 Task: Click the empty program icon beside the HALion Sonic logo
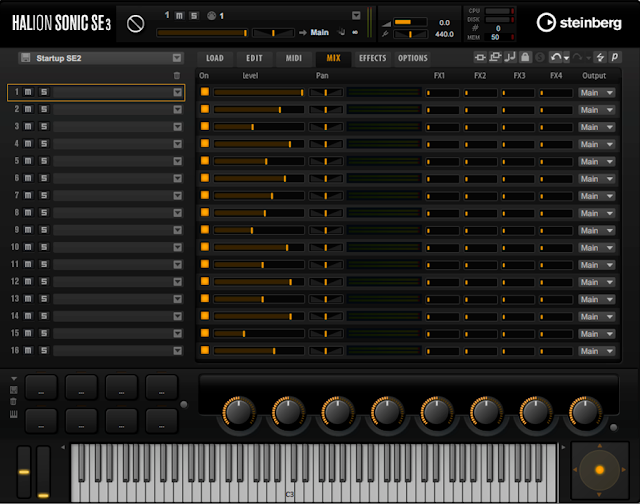pyautogui.click(x=135, y=24)
